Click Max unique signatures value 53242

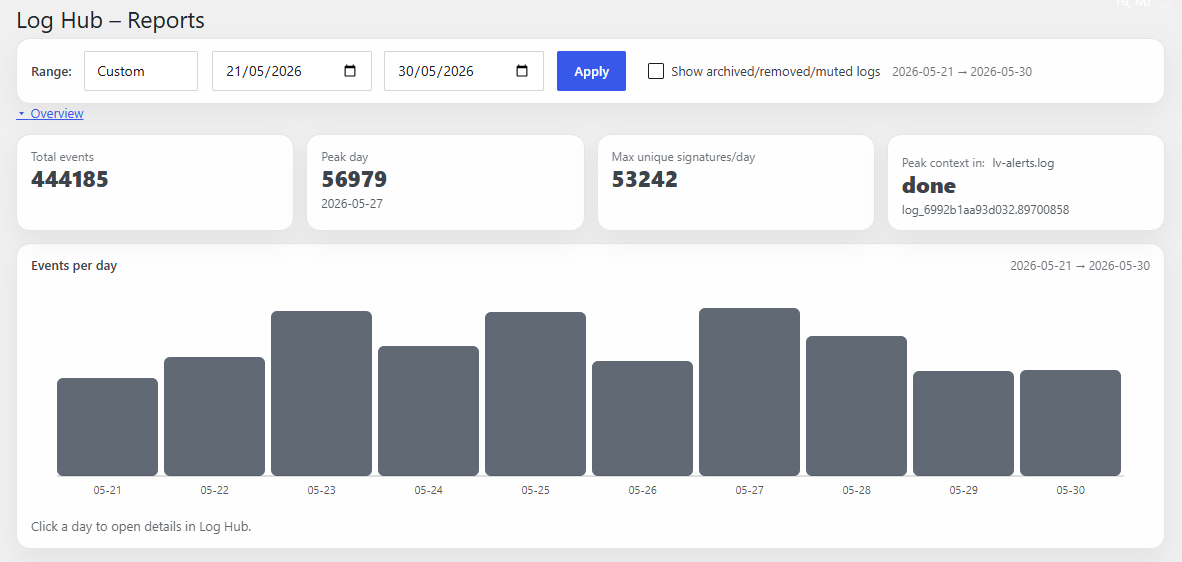(645, 179)
